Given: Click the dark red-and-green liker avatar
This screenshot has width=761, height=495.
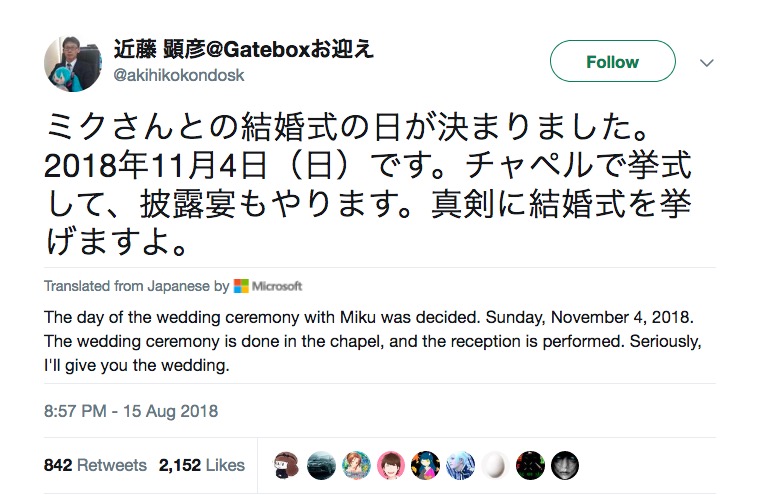Looking at the screenshot, I should tap(530, 465).
